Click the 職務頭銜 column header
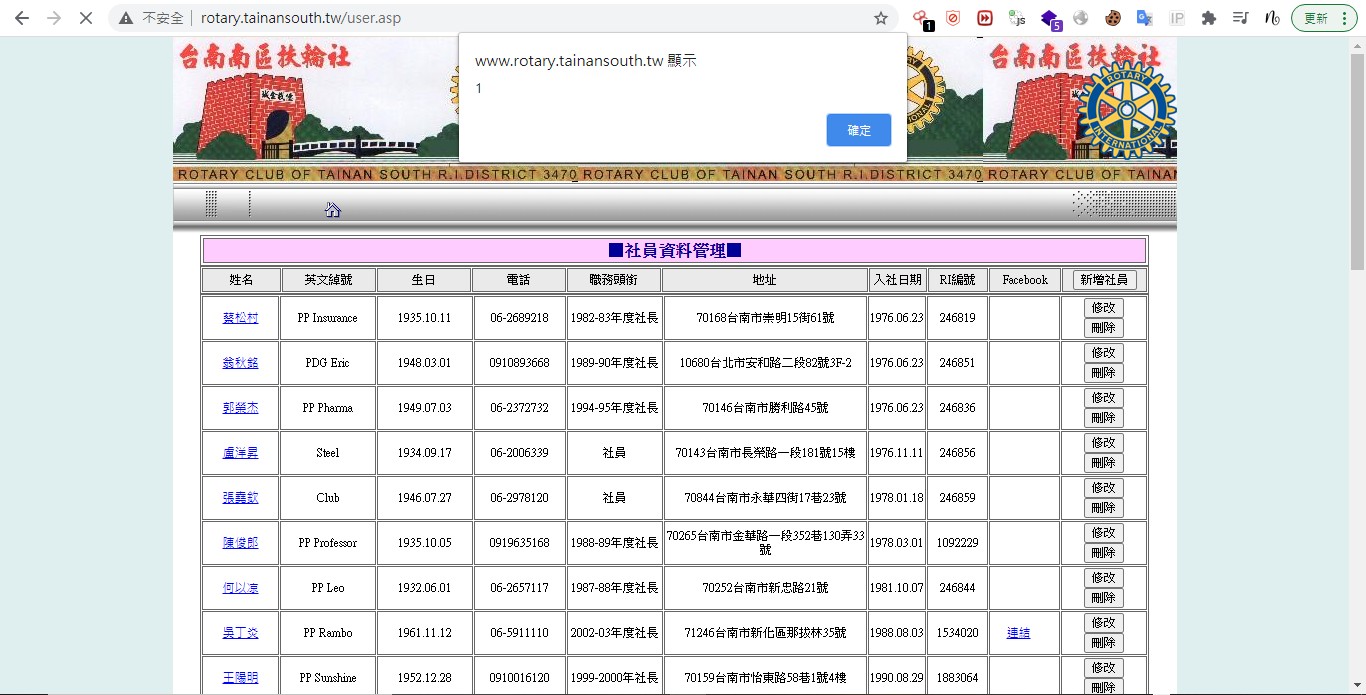Viewport: 1366px width, 695px height. click(x=614, y=280)
